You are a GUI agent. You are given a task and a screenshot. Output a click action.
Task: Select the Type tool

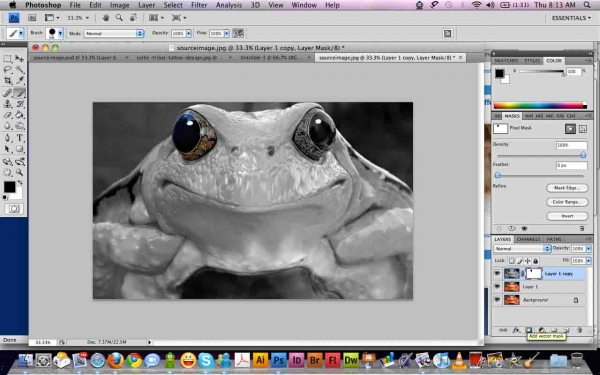[x=19, y=138]
